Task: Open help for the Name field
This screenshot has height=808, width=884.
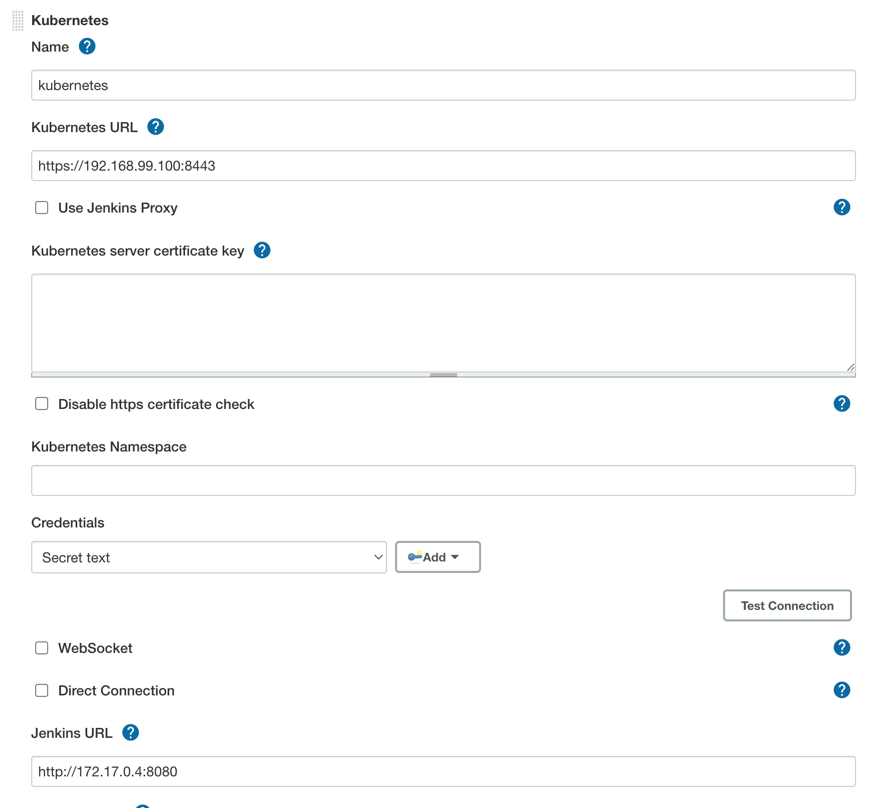Action: (x=87, y=46)
